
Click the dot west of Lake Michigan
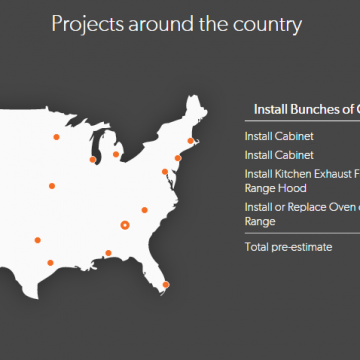[x=93, y=160]
